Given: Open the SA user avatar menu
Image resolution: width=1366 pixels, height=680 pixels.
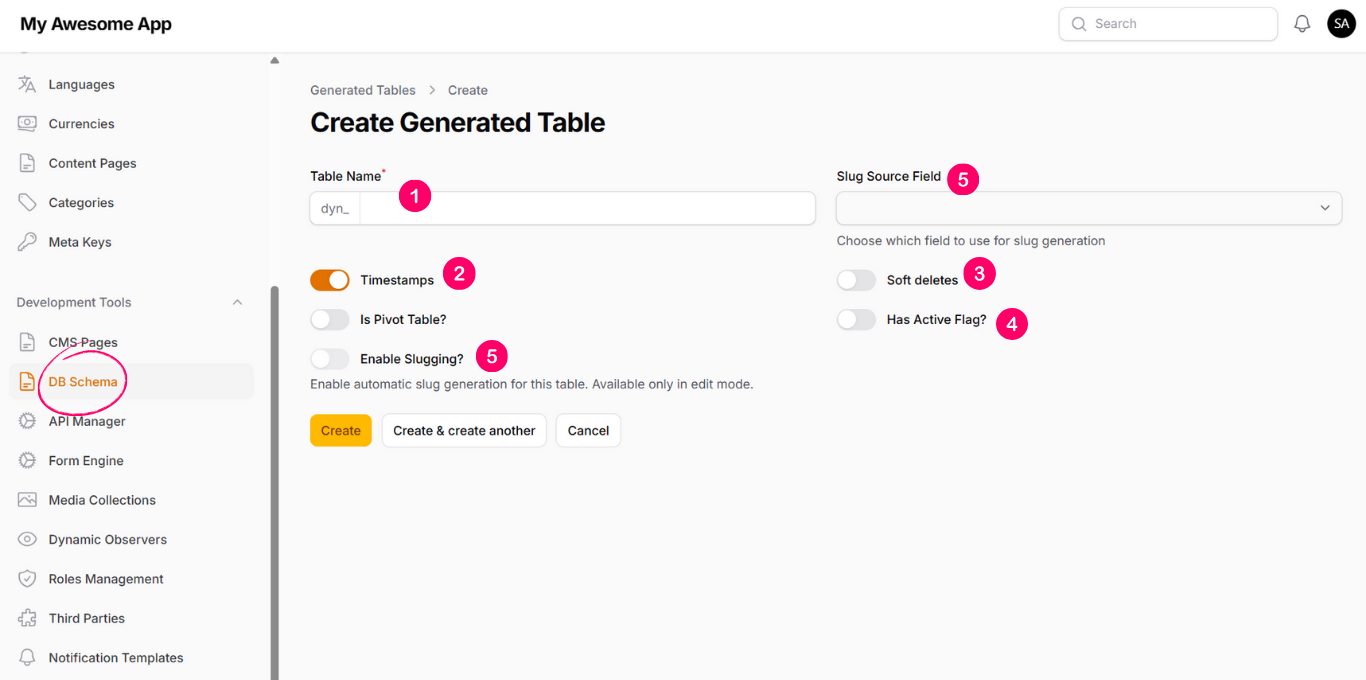Looking at the screenshot, I should tap(1341, 24).
